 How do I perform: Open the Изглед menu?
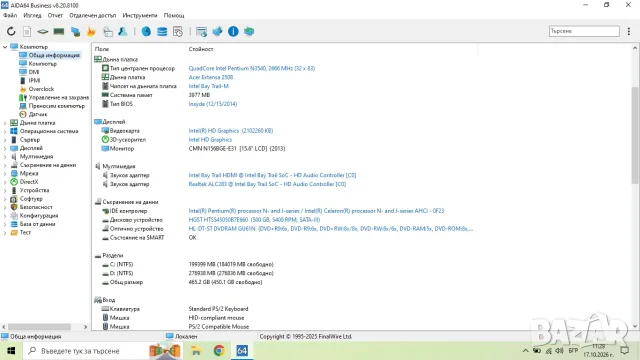32,16
